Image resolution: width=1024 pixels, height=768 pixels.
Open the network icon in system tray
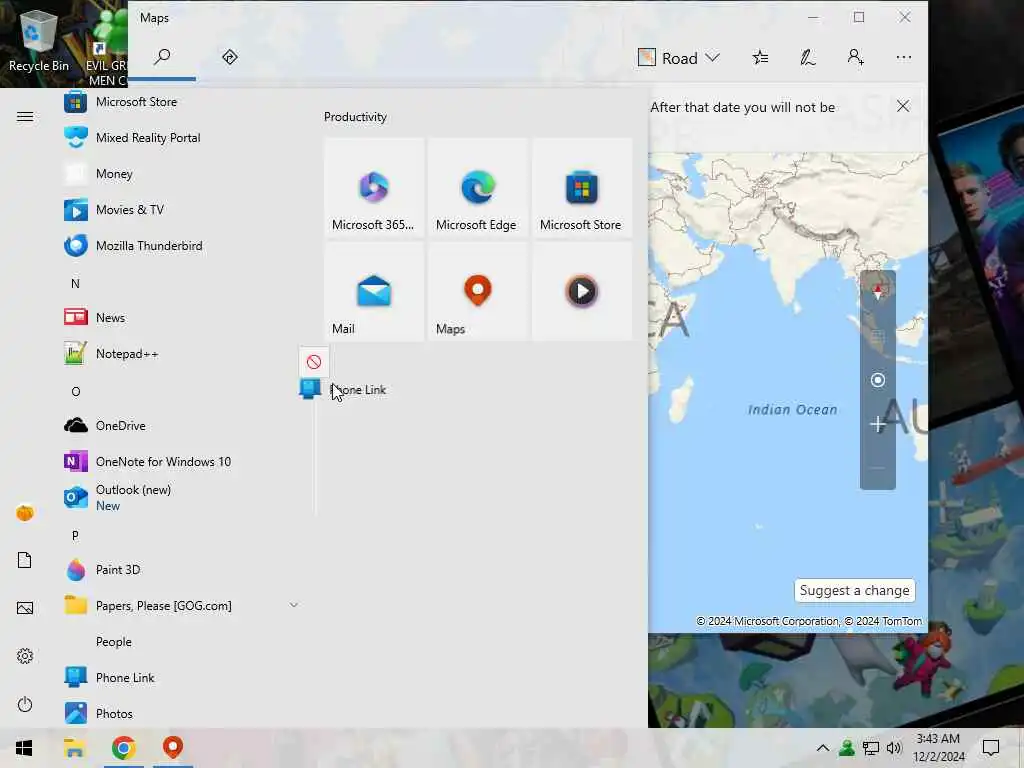[871, 748]
